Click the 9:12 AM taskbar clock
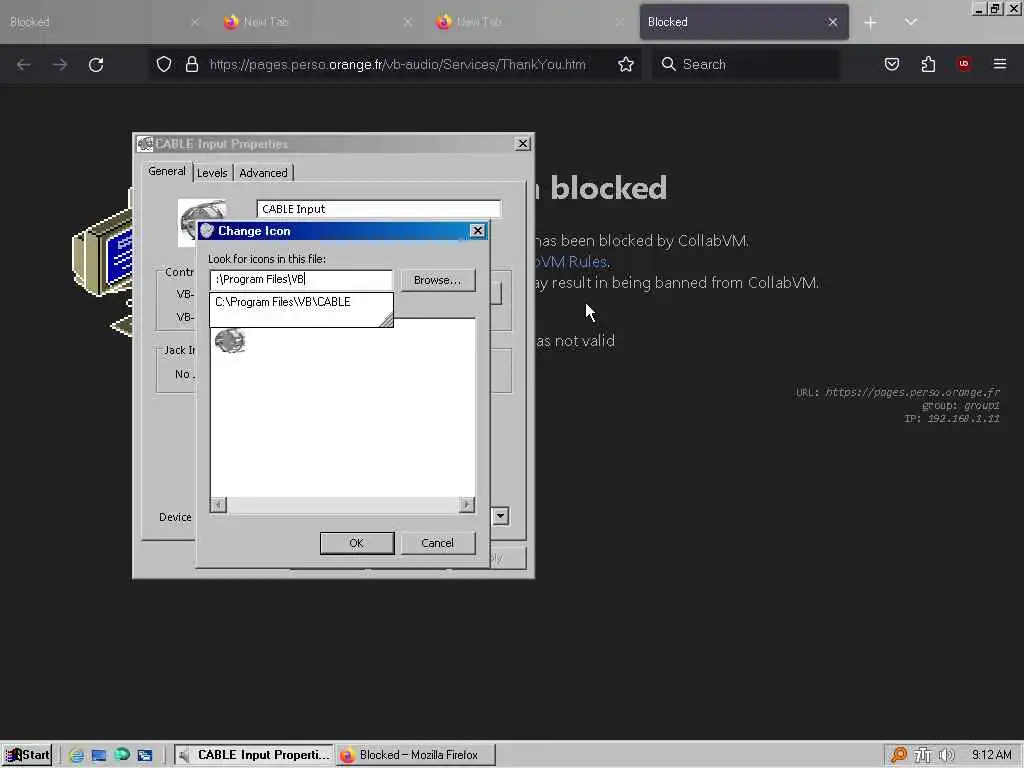 click(x=991, y=755)
